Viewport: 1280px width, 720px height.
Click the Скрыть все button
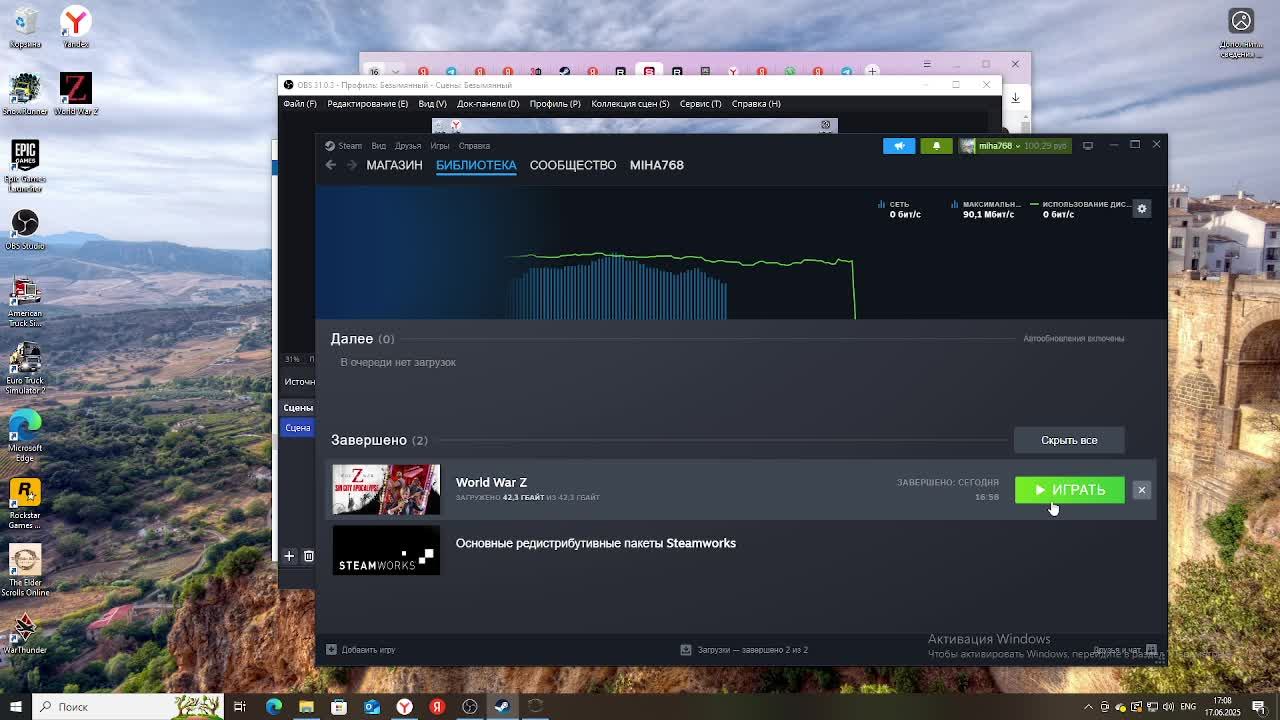[1069, 440]
